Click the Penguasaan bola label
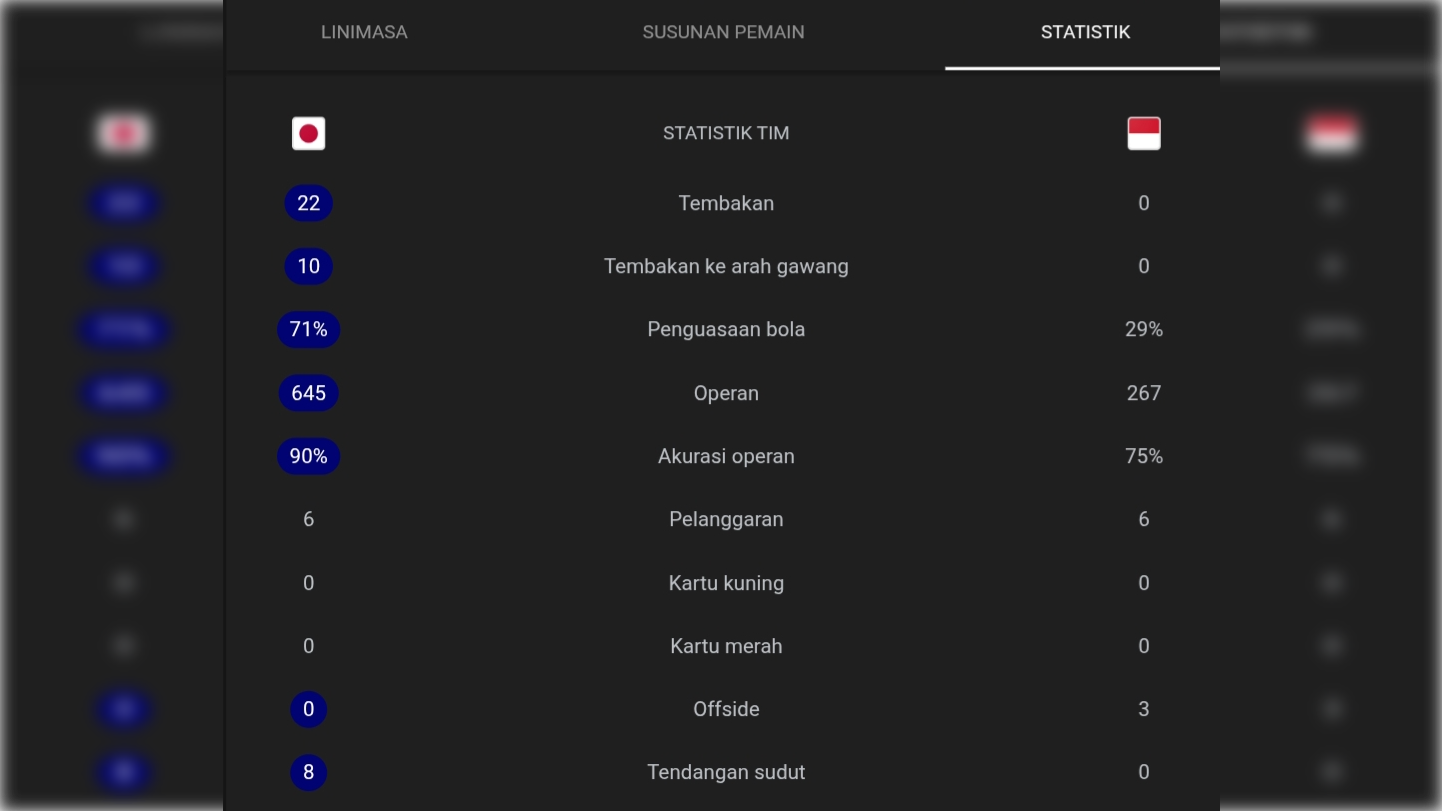Image resolution: width=1442 pixels, height=811 pixels. pos(726,329)
